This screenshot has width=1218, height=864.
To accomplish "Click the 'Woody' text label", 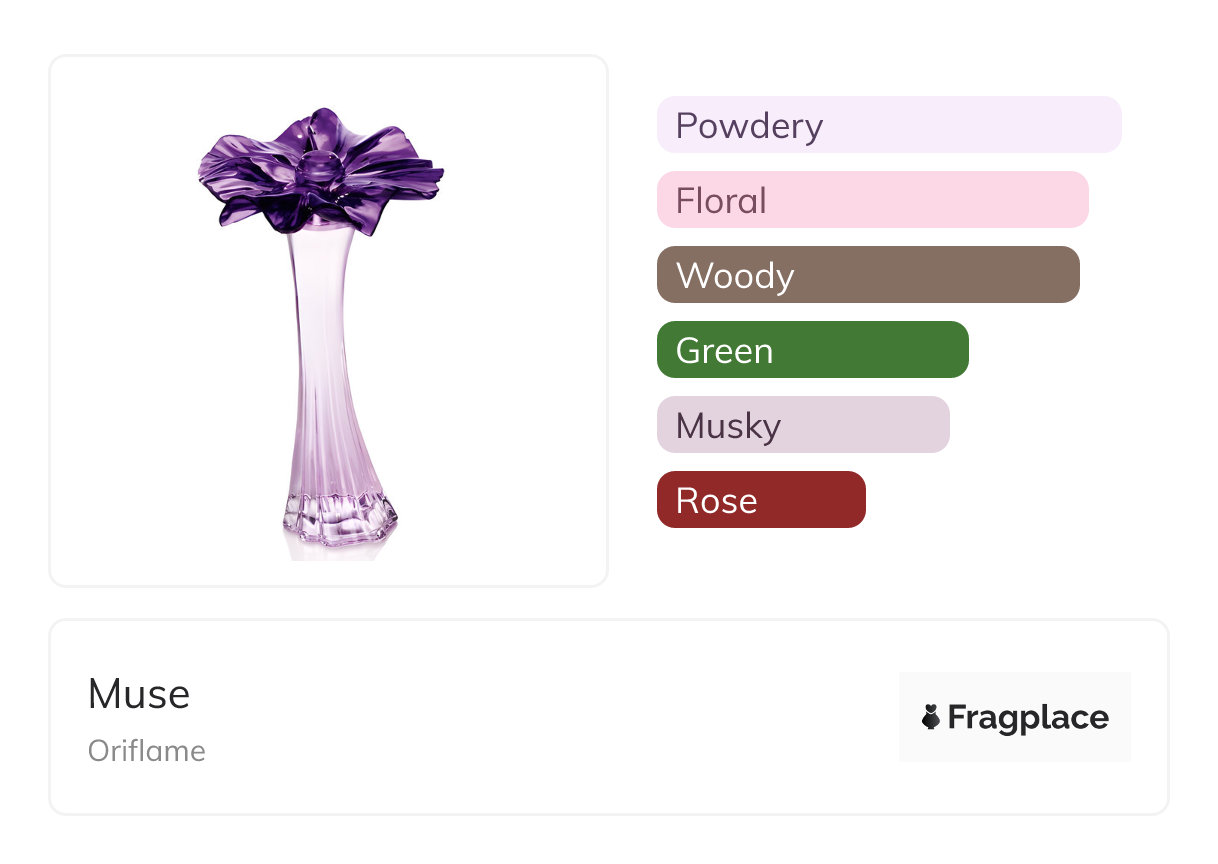I will click(x=735, y=276).
